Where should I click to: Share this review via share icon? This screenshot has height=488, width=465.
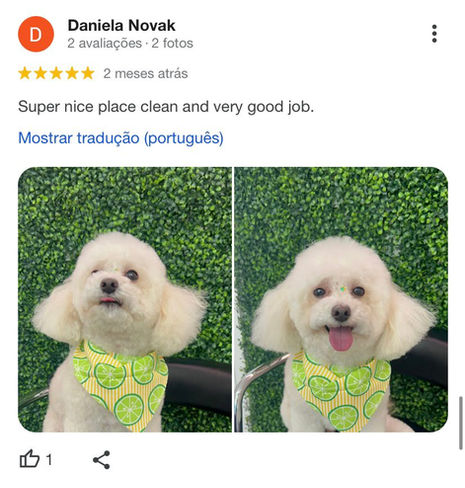101,460
